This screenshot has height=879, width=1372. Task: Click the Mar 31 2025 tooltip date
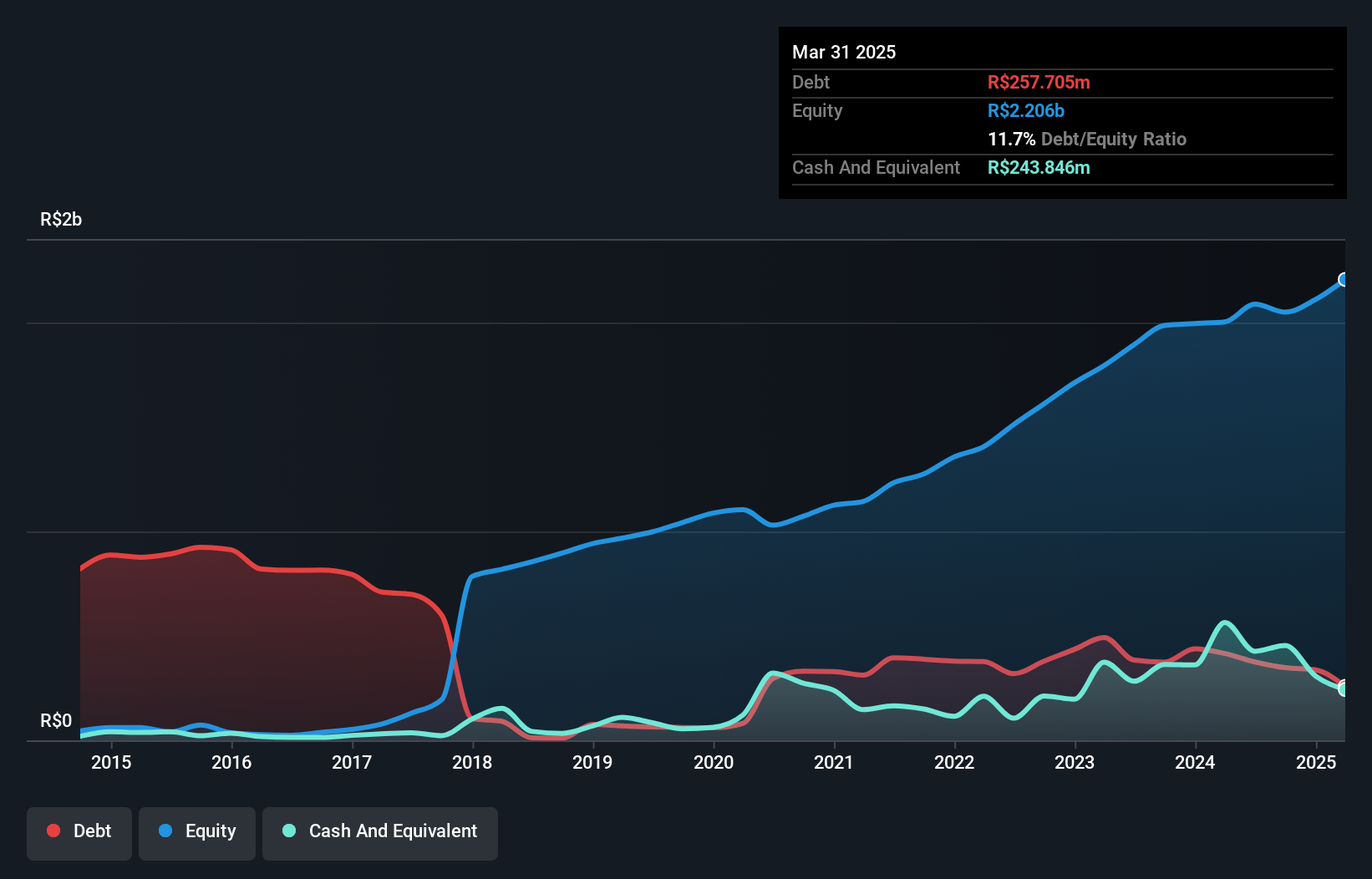coord(844,52)
